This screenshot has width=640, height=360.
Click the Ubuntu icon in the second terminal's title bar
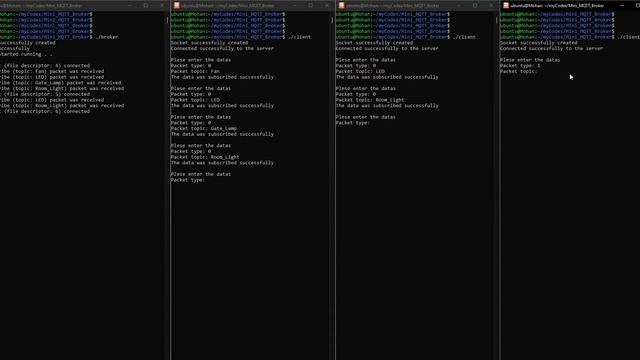click(177, 5)
